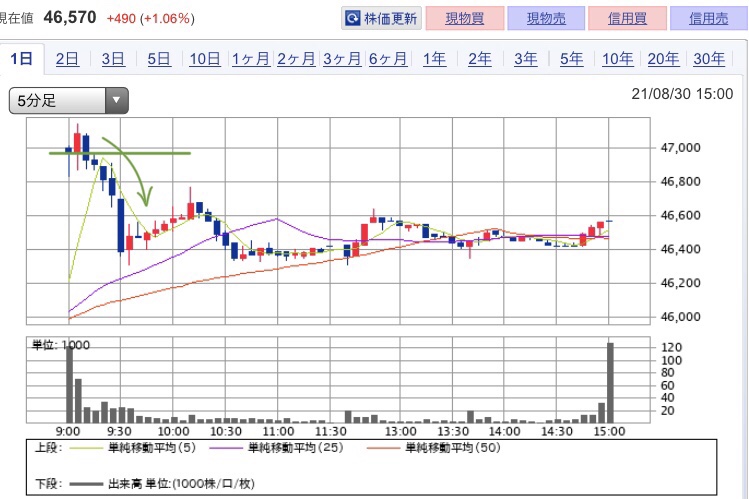Click the 9:00 time axis label
749x499 pixels.
[68, 432]
